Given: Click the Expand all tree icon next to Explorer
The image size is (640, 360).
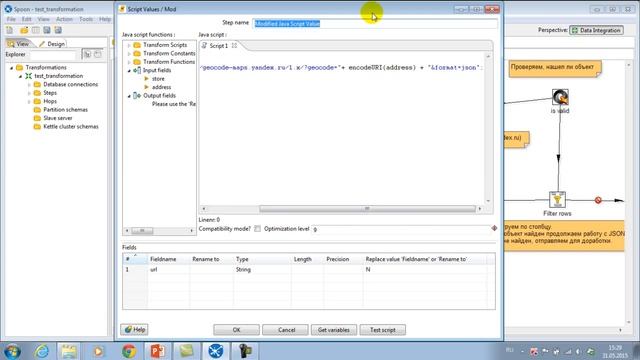Looking at the screenshot, I should [87, 54].
